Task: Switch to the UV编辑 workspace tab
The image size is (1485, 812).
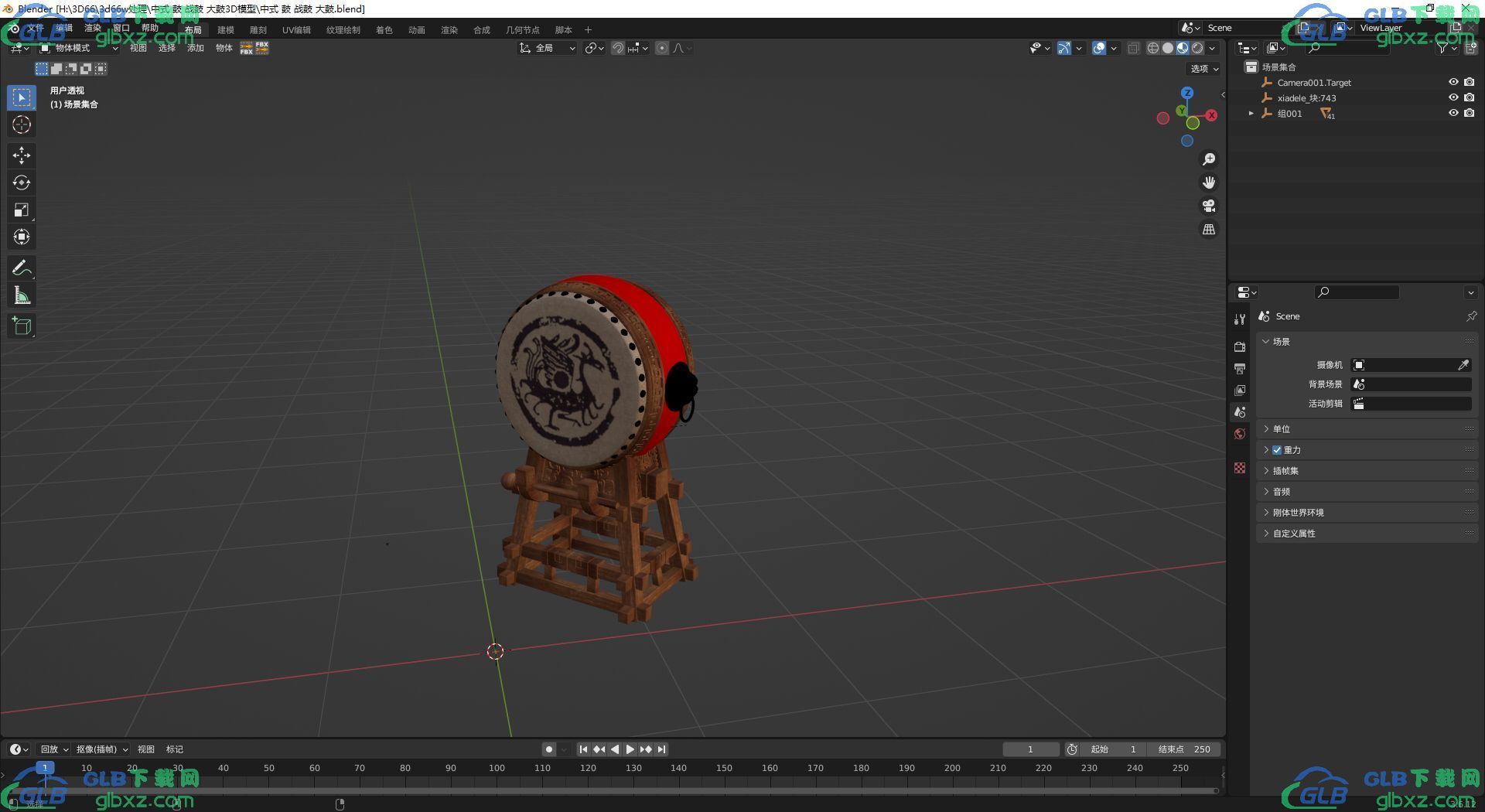Action: [x=296, y=30]
